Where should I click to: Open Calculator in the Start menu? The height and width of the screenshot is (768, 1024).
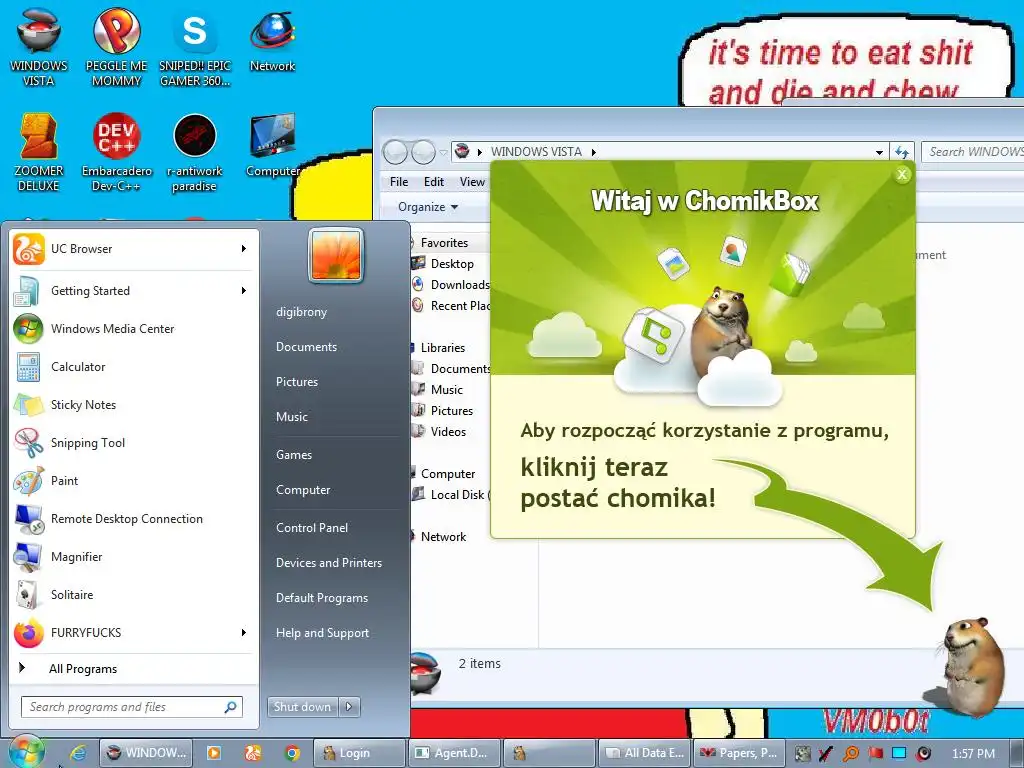[133, 366]
